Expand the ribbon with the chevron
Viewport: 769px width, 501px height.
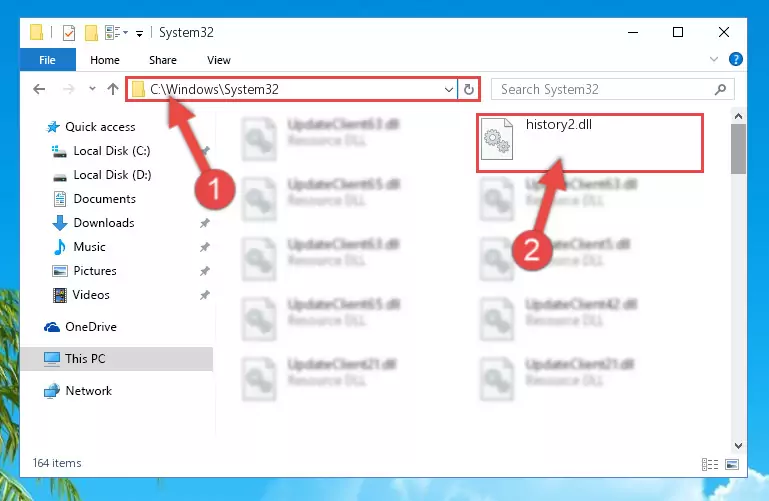click(x=714, y=59)
